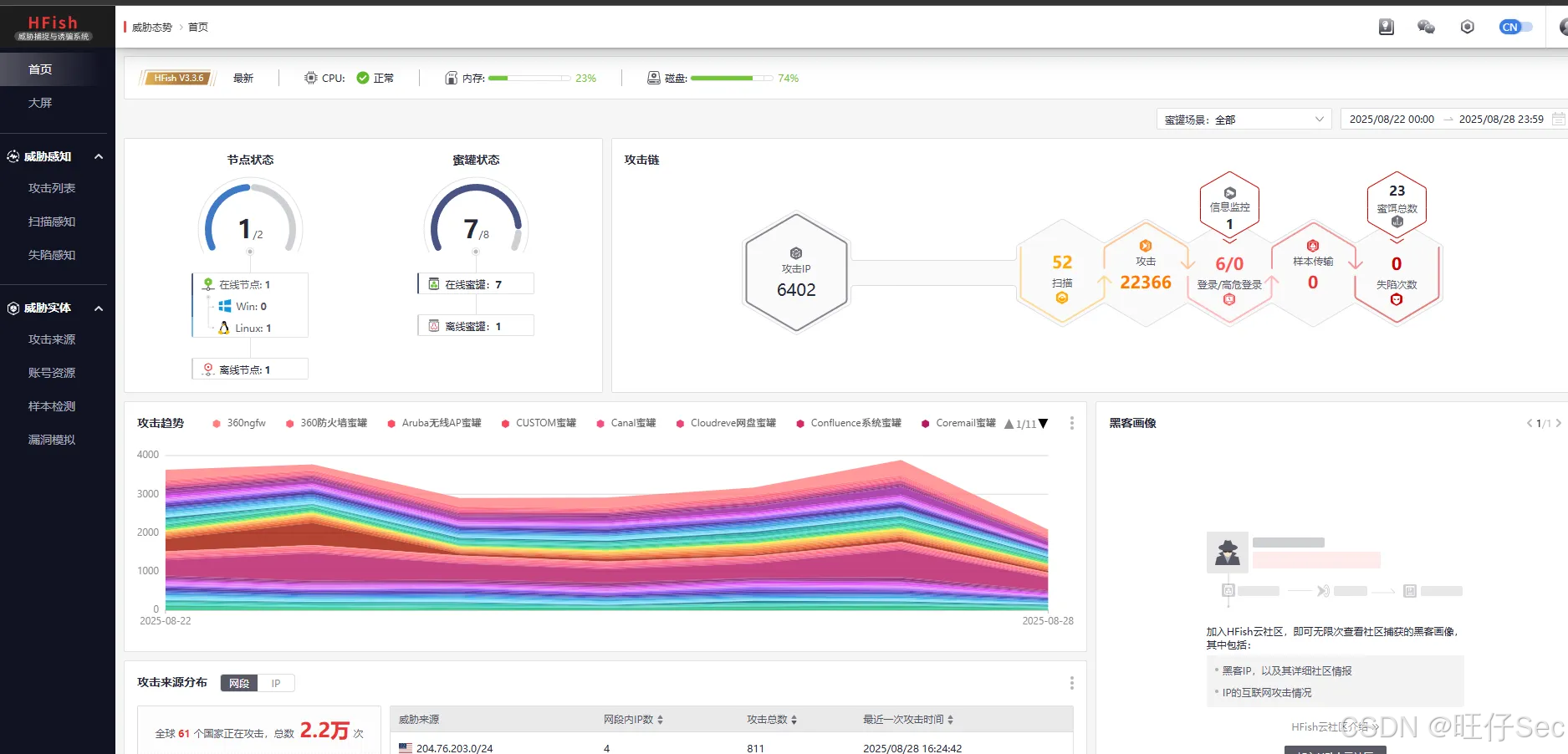
Task: Go to 攻击列表 in the sidebar
Action: tap(52, 188)
